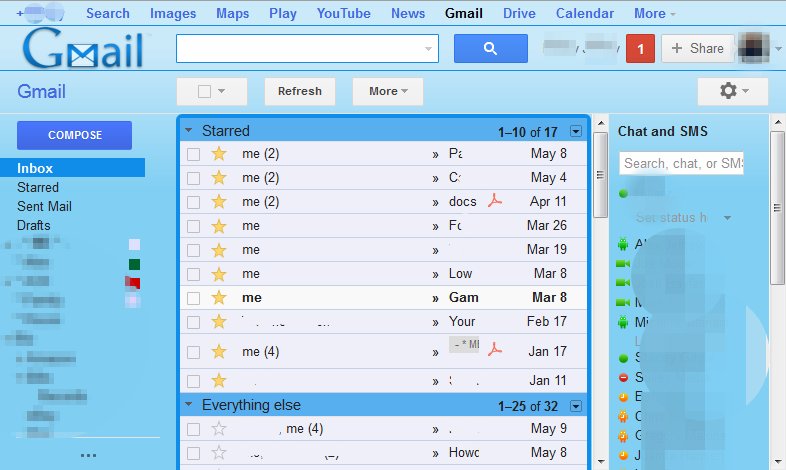Tick the checkbox for the May 4 email
786x470 pixels.
point(194,178)
